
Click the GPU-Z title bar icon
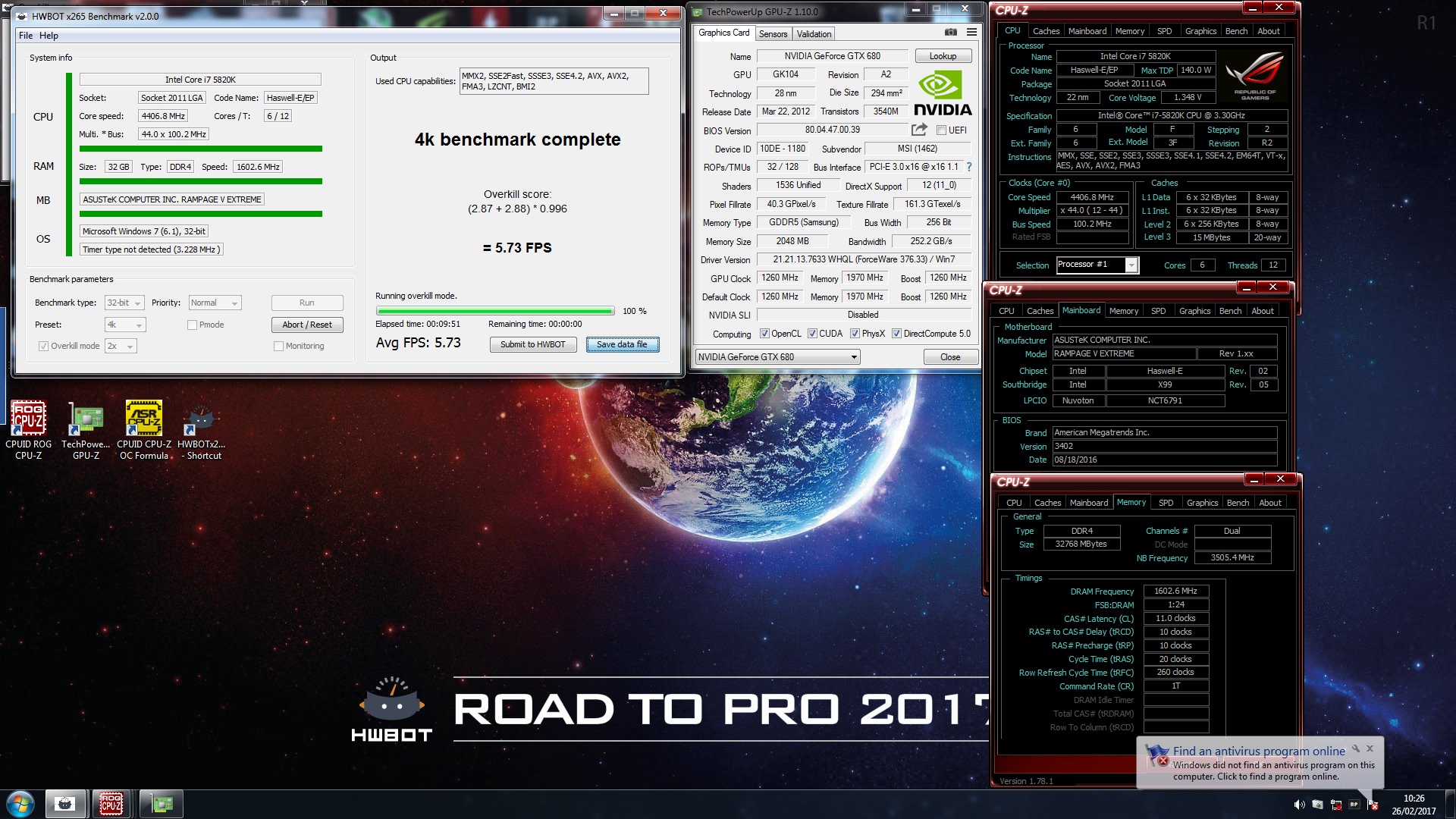point(698,11)
